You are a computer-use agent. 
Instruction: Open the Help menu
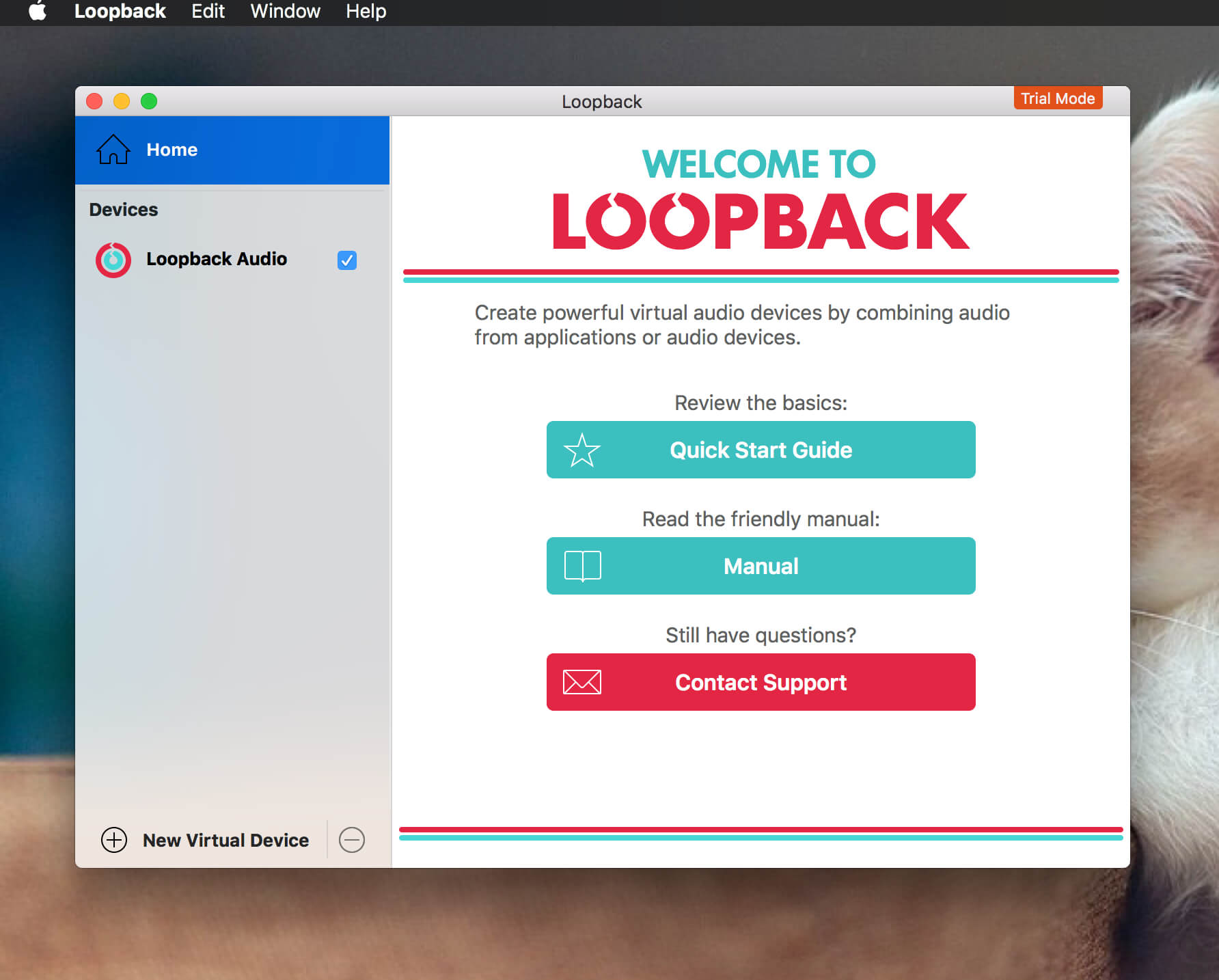[366, 12]
